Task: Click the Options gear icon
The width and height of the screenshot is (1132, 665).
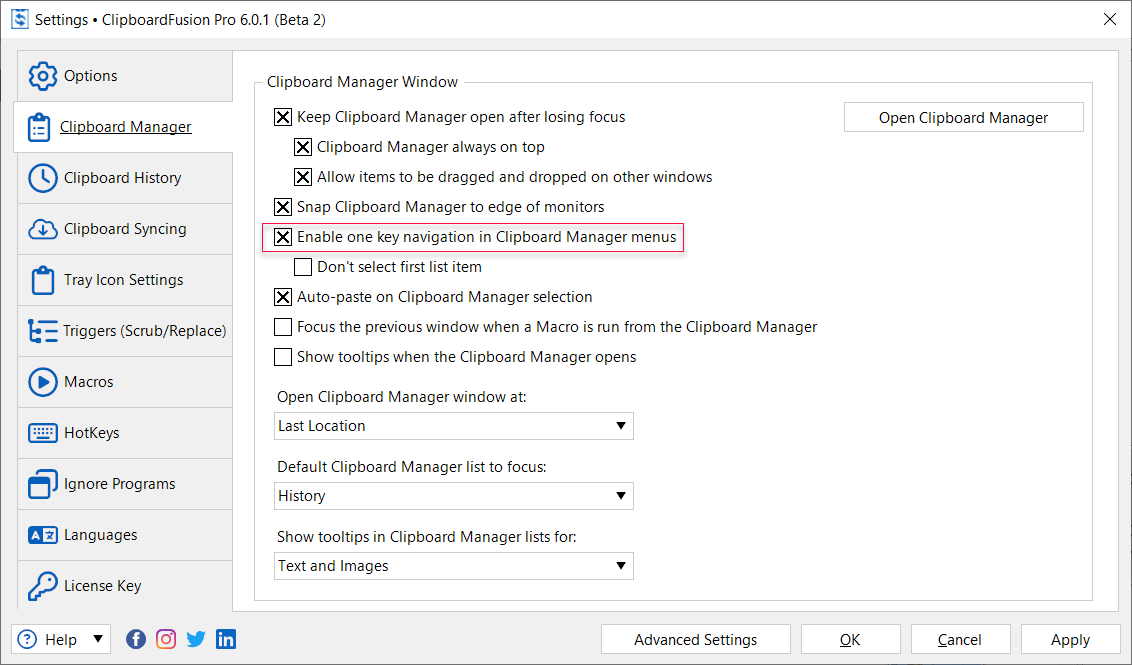Action: [42, 77]
